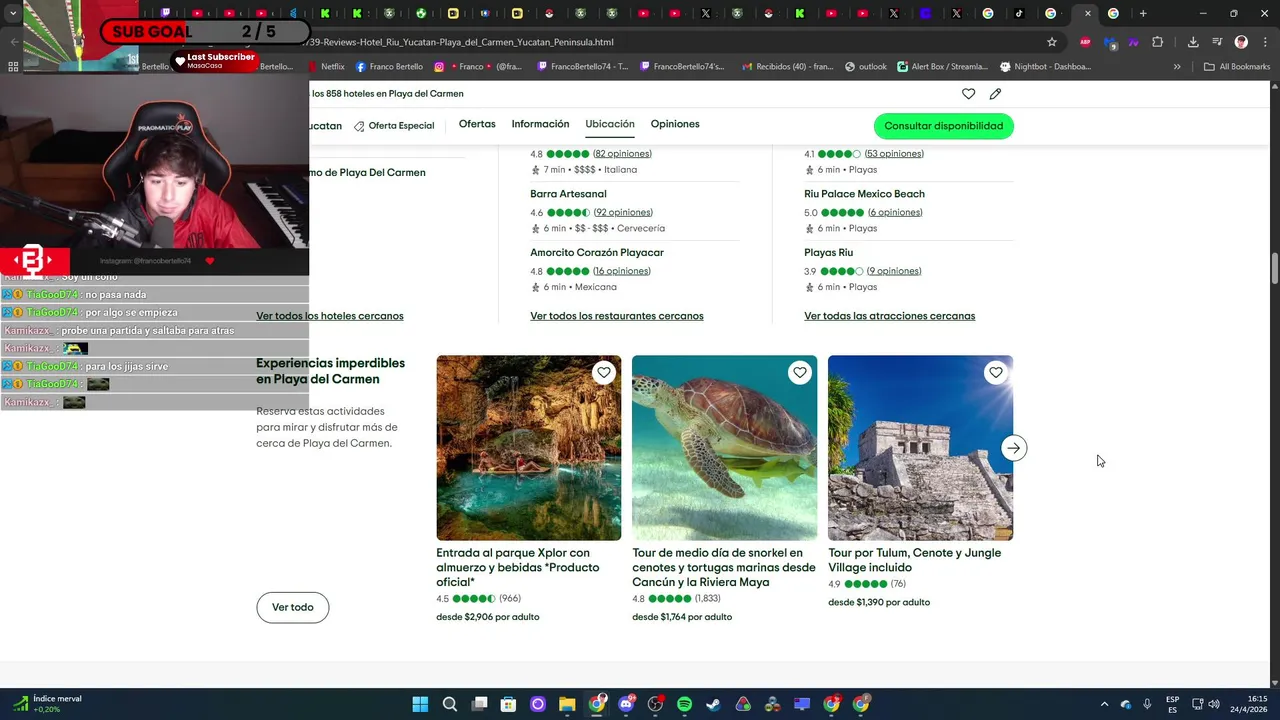
Task: Open the All Bookmarks folder
Action: pos(1237,67)
